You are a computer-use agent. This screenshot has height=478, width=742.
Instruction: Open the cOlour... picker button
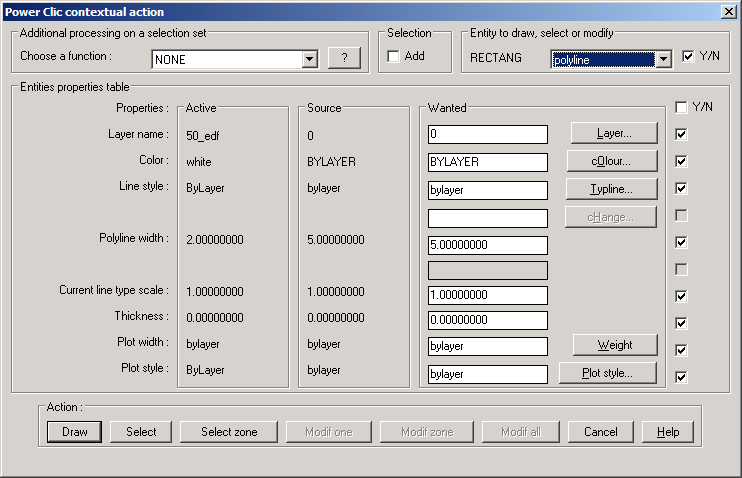611,161
